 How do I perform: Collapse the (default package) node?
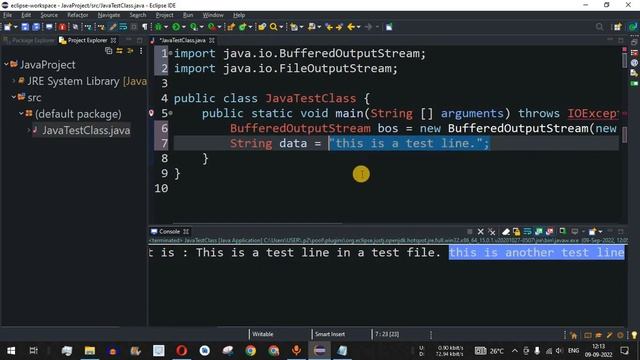pos(21,113)
